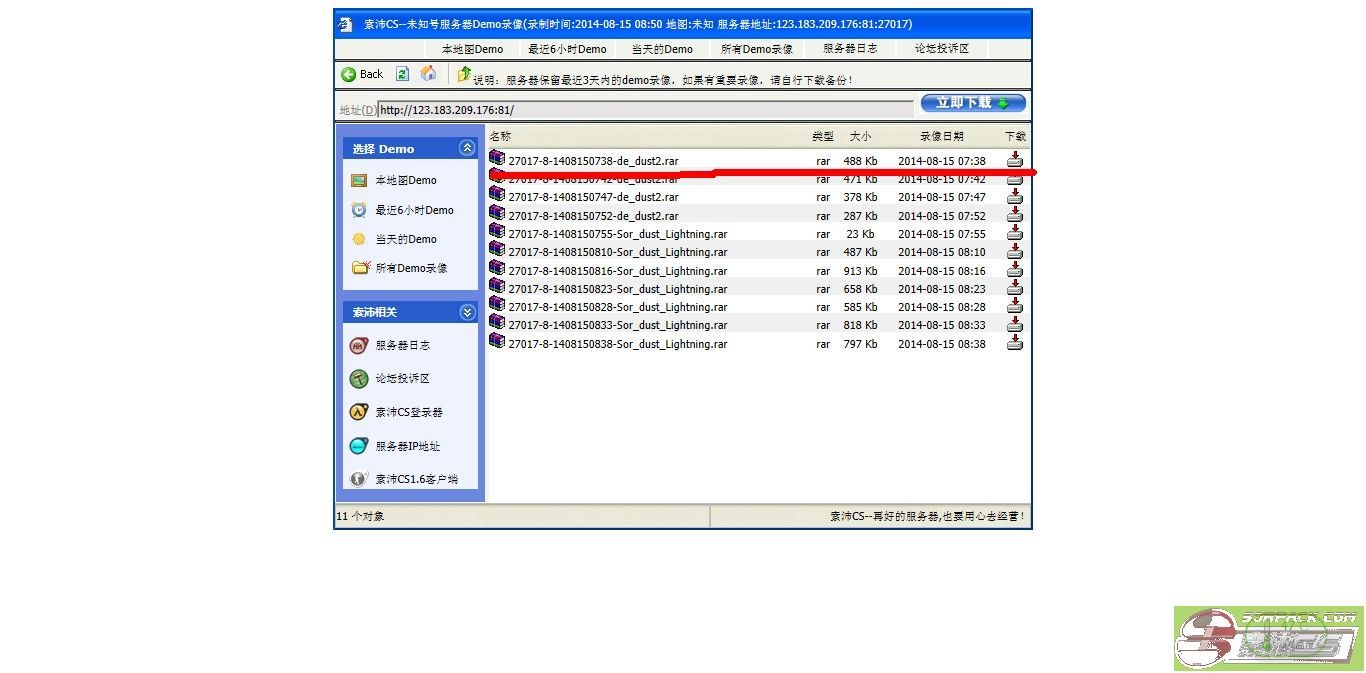Select the 论坛投诉区 tab in top bar
Screen dimensions: 1366x673
941,49
